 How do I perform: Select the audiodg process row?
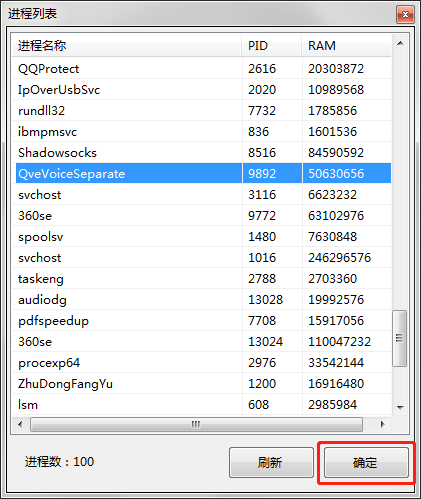coord(202,300)
